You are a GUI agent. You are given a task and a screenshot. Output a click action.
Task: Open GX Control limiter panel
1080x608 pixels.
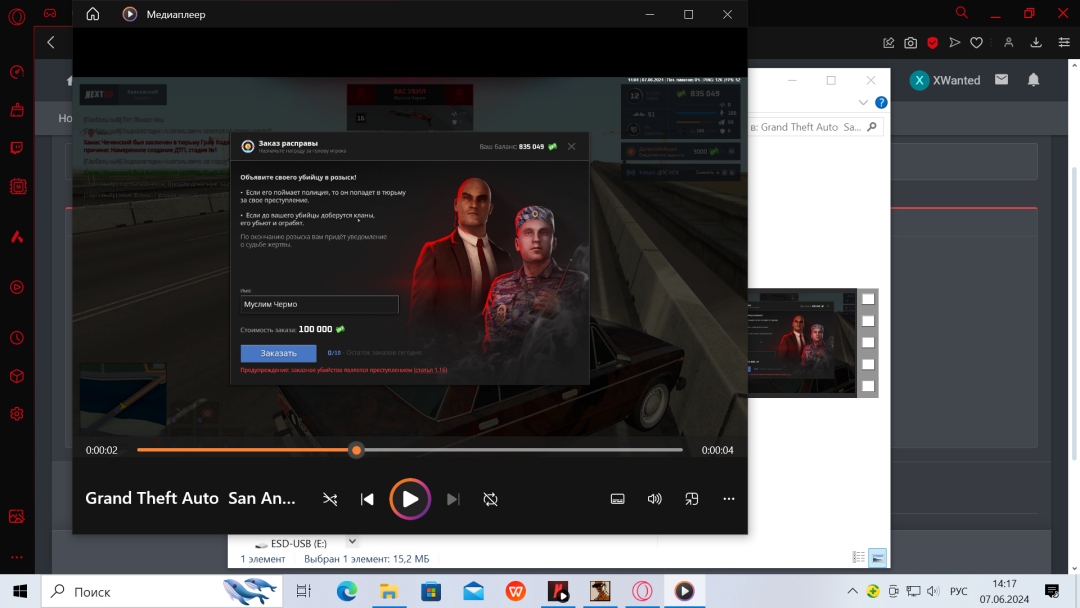17,72
